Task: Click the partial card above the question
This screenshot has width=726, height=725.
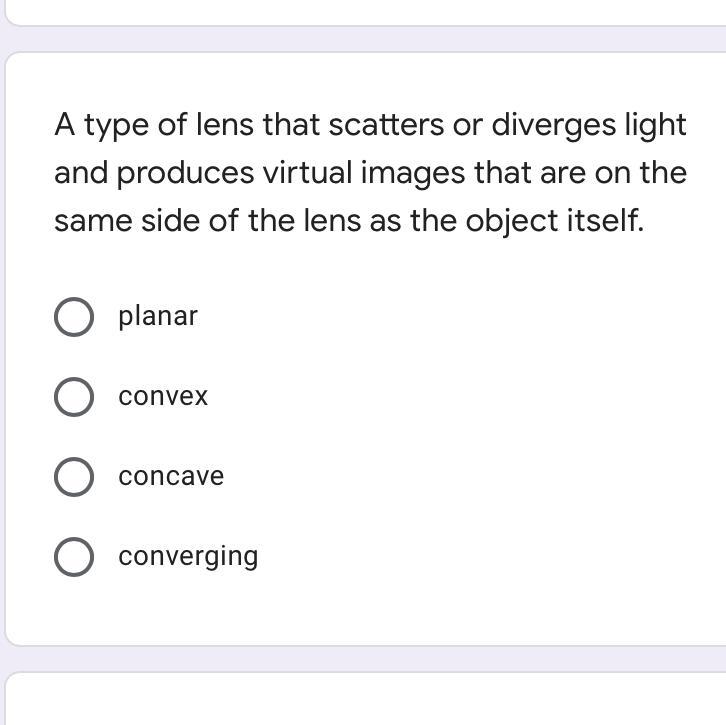Action: [363, 11]
